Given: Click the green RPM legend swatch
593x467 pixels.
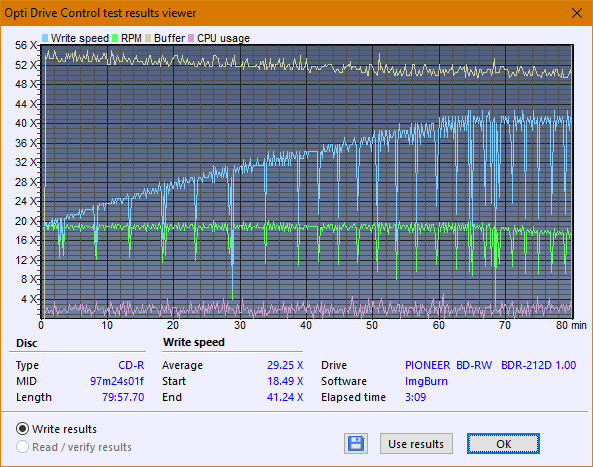Looking at the screenshot, I should [x=115, y=38].
